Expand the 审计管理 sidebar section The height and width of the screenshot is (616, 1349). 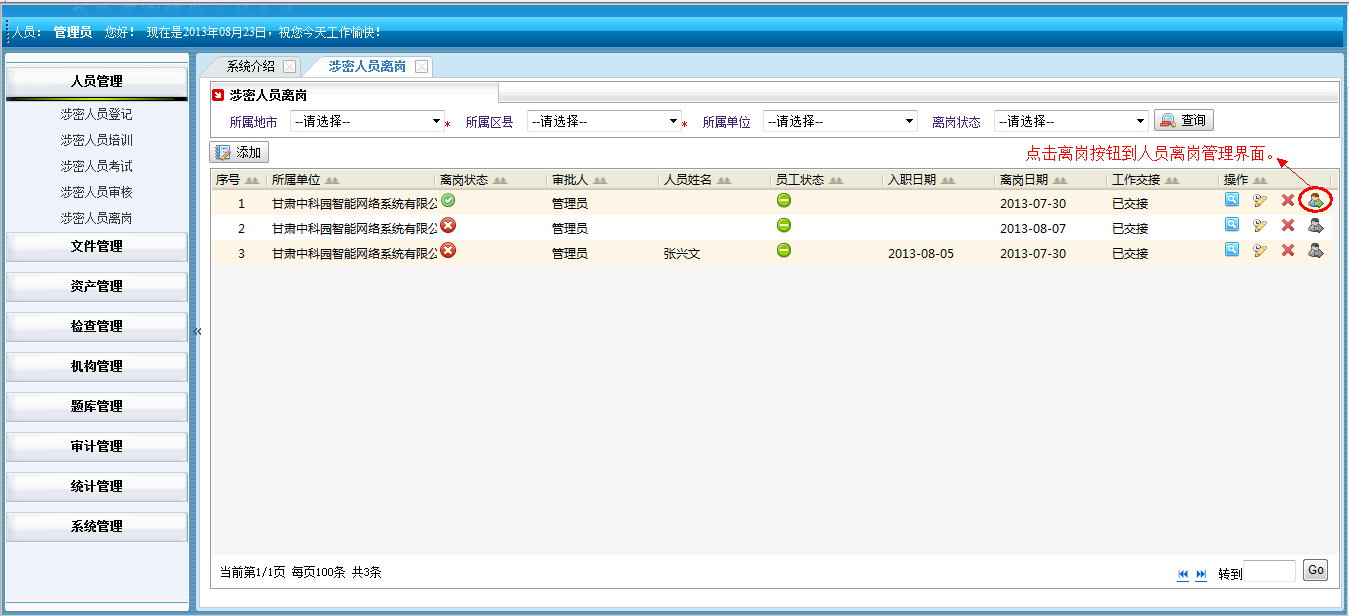[97, 446]
